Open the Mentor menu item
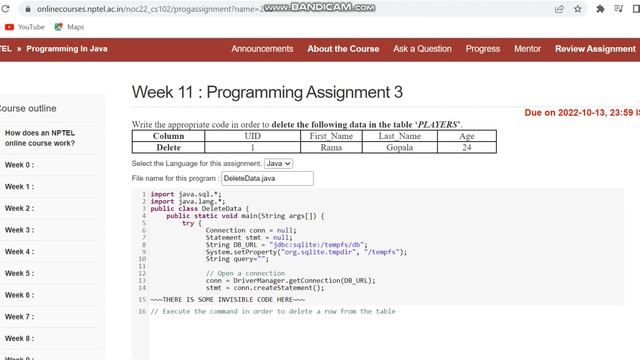The image size is (640, 360). (527, 49)
